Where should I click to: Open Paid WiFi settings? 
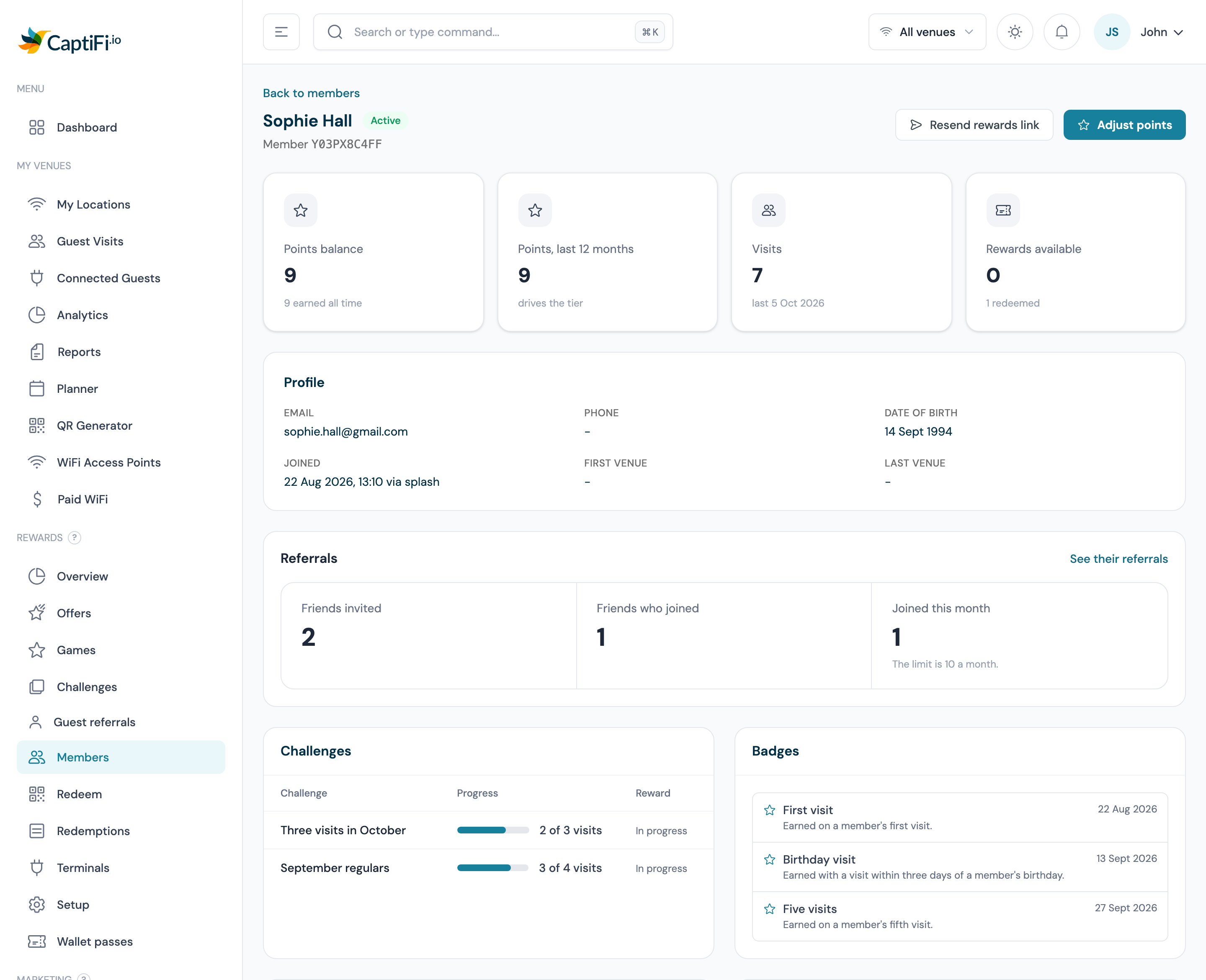click(x=121, y=500)
